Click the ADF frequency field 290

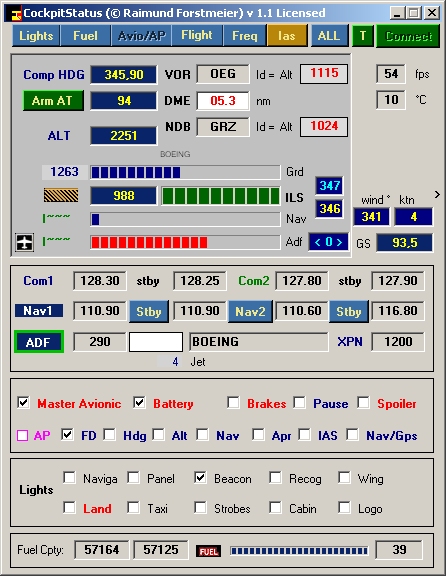point(100,342)
